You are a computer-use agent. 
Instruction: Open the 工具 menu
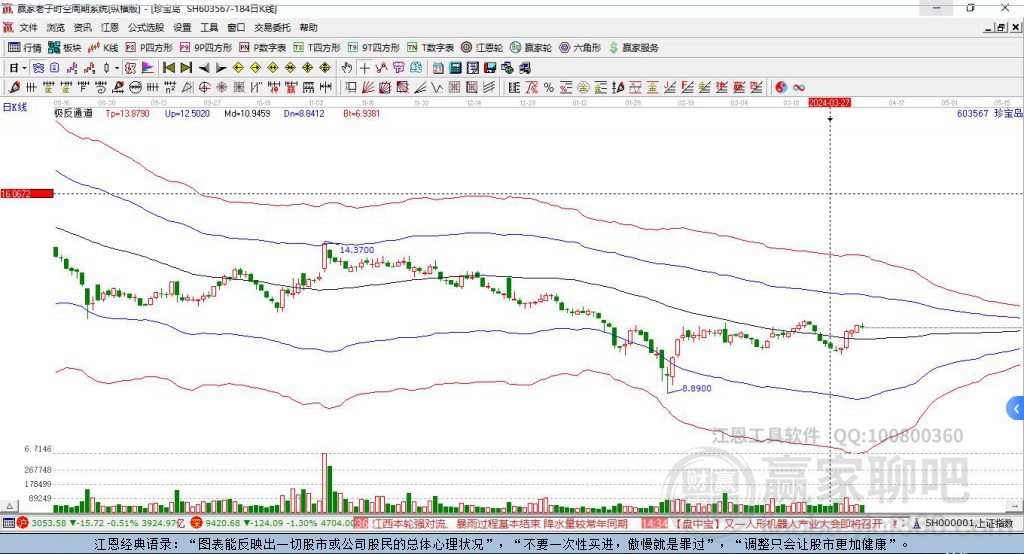click(209, 27)
